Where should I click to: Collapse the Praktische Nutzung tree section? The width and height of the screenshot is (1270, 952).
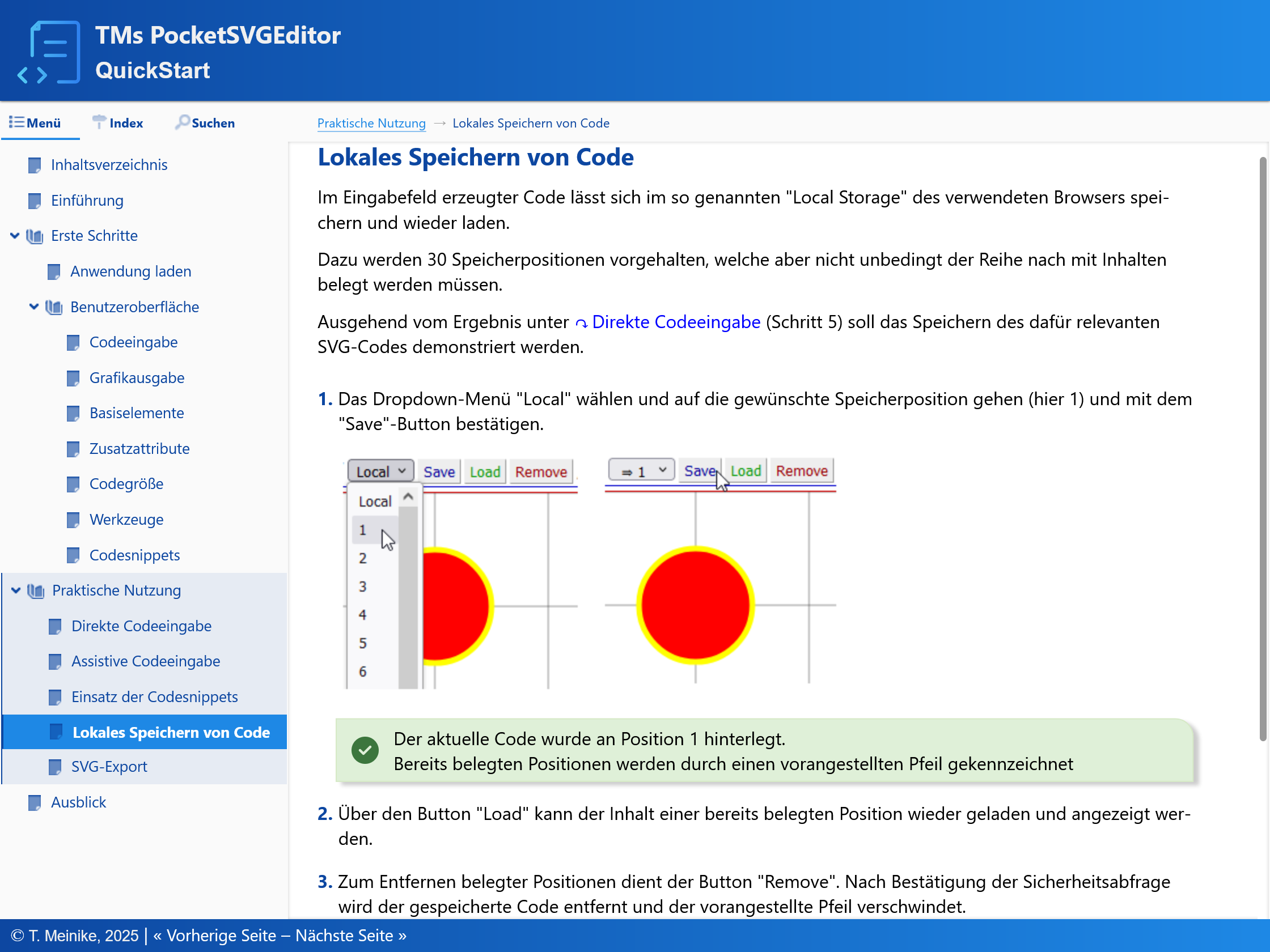(16, 590)
